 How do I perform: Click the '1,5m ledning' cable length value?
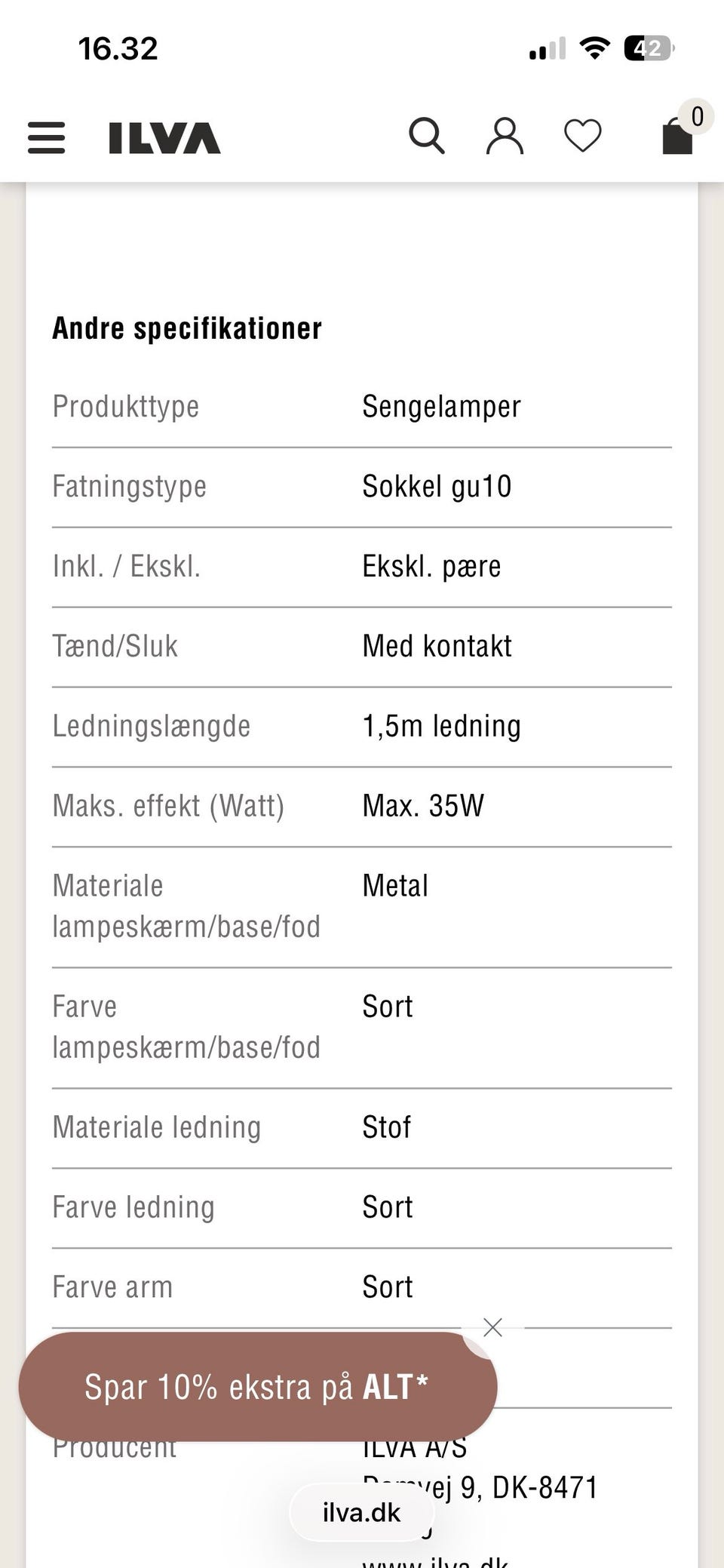point(441,727)
